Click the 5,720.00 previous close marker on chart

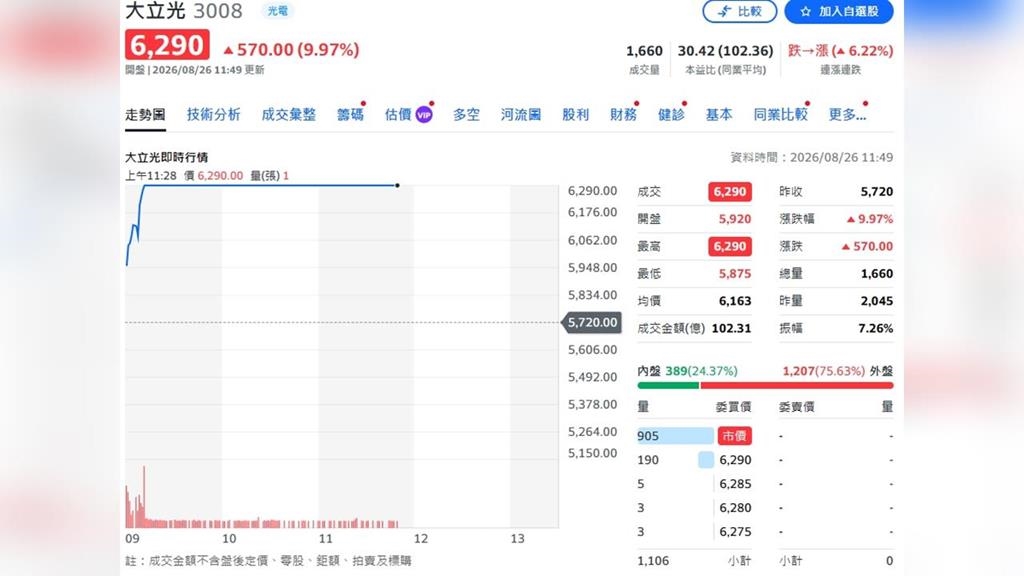pos(591,322)
